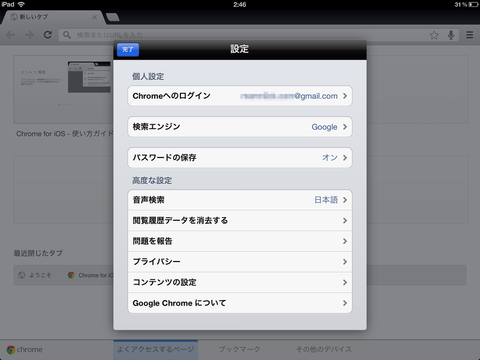Click the Wi-Fi status icon

21,4
